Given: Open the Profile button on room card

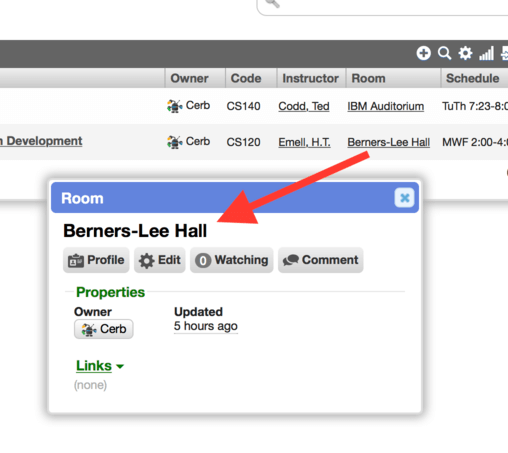Looking at the screenshot, I should tap(96, 260).
